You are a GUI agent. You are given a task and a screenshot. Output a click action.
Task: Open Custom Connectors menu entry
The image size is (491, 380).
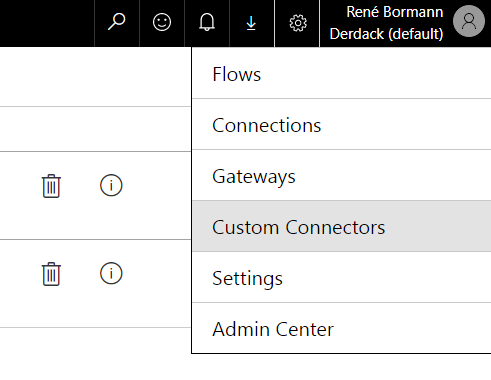point(341,226)
